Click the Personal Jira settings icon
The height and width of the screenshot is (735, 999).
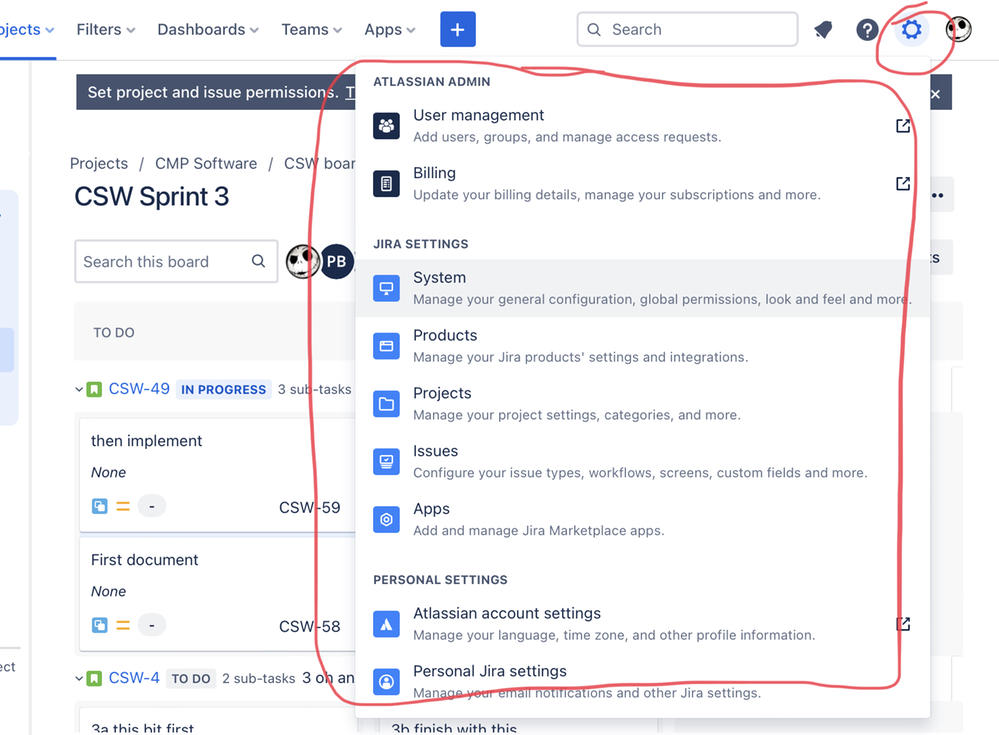[x=386, y=682]
